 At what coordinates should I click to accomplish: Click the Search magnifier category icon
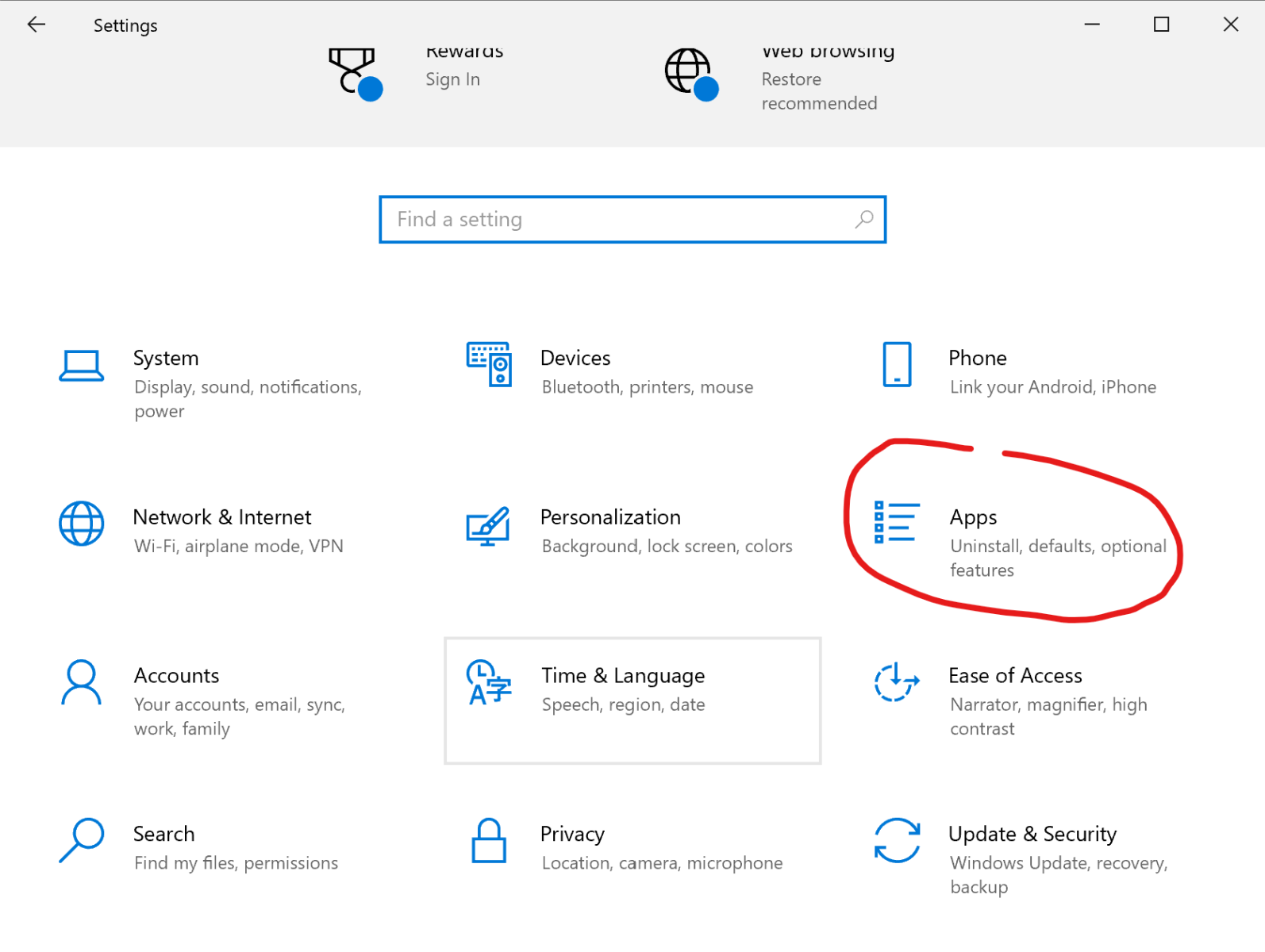tap(81, 841)
